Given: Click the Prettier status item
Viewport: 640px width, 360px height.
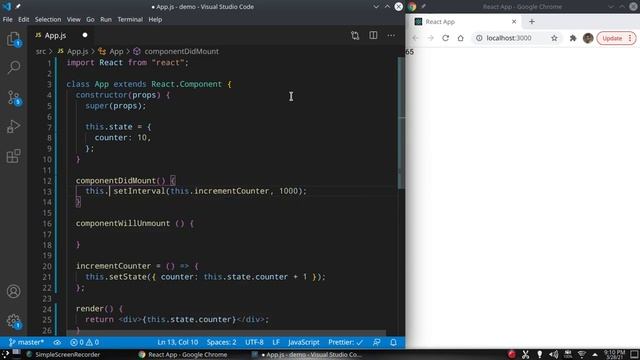Looking at the screenshot, I should 345,342.
